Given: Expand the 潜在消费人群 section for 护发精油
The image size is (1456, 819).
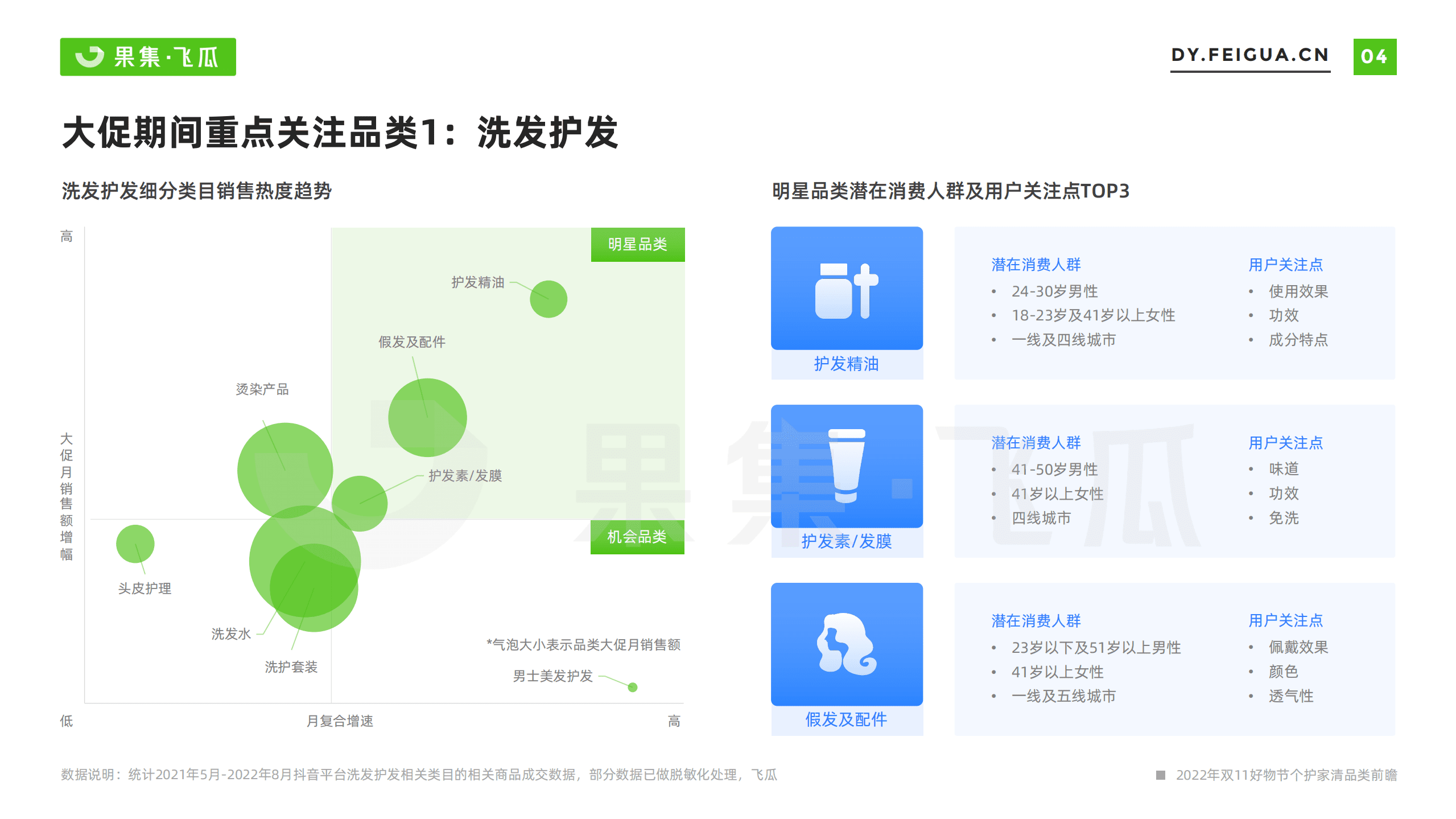Looking at the screenshot, I should (x=1036, y=264).
